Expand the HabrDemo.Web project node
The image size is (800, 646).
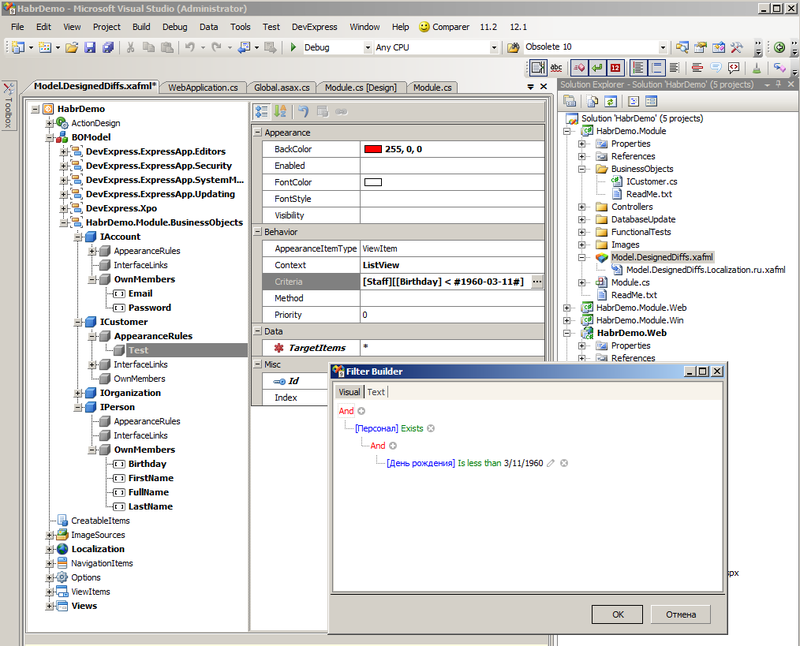coord(566,333)
